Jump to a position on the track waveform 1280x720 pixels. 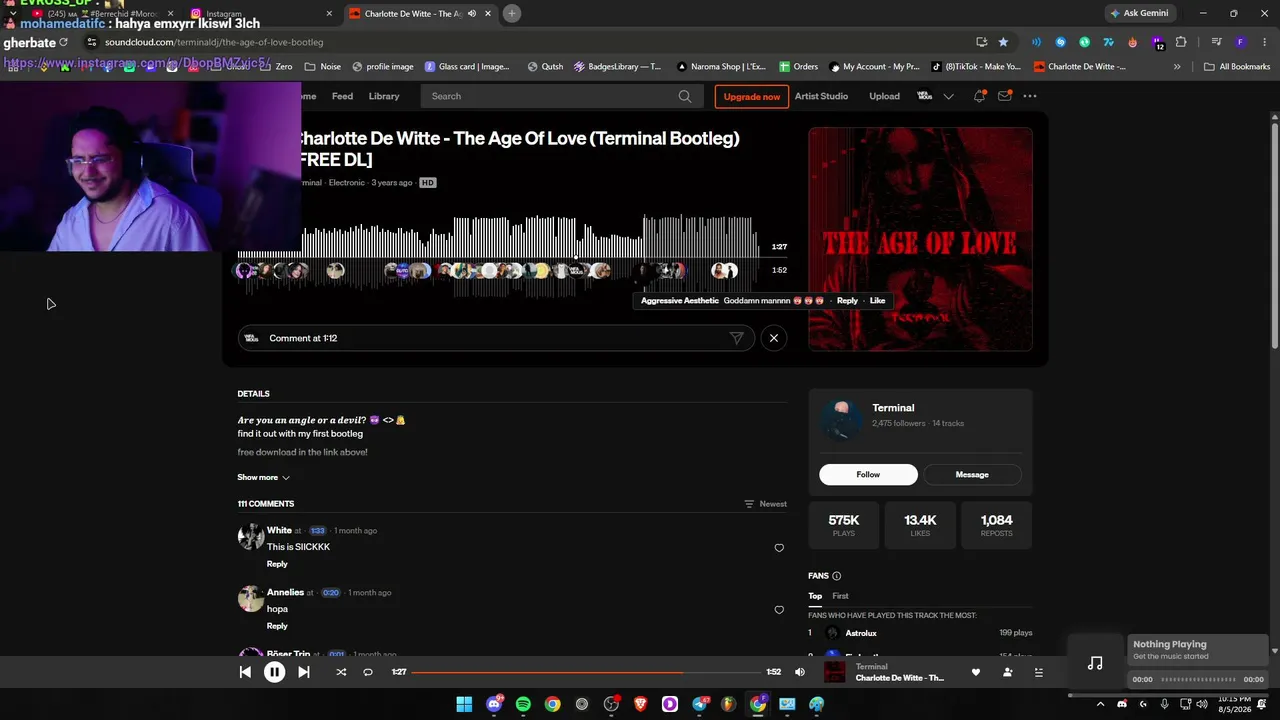click(x=498, y=257)
